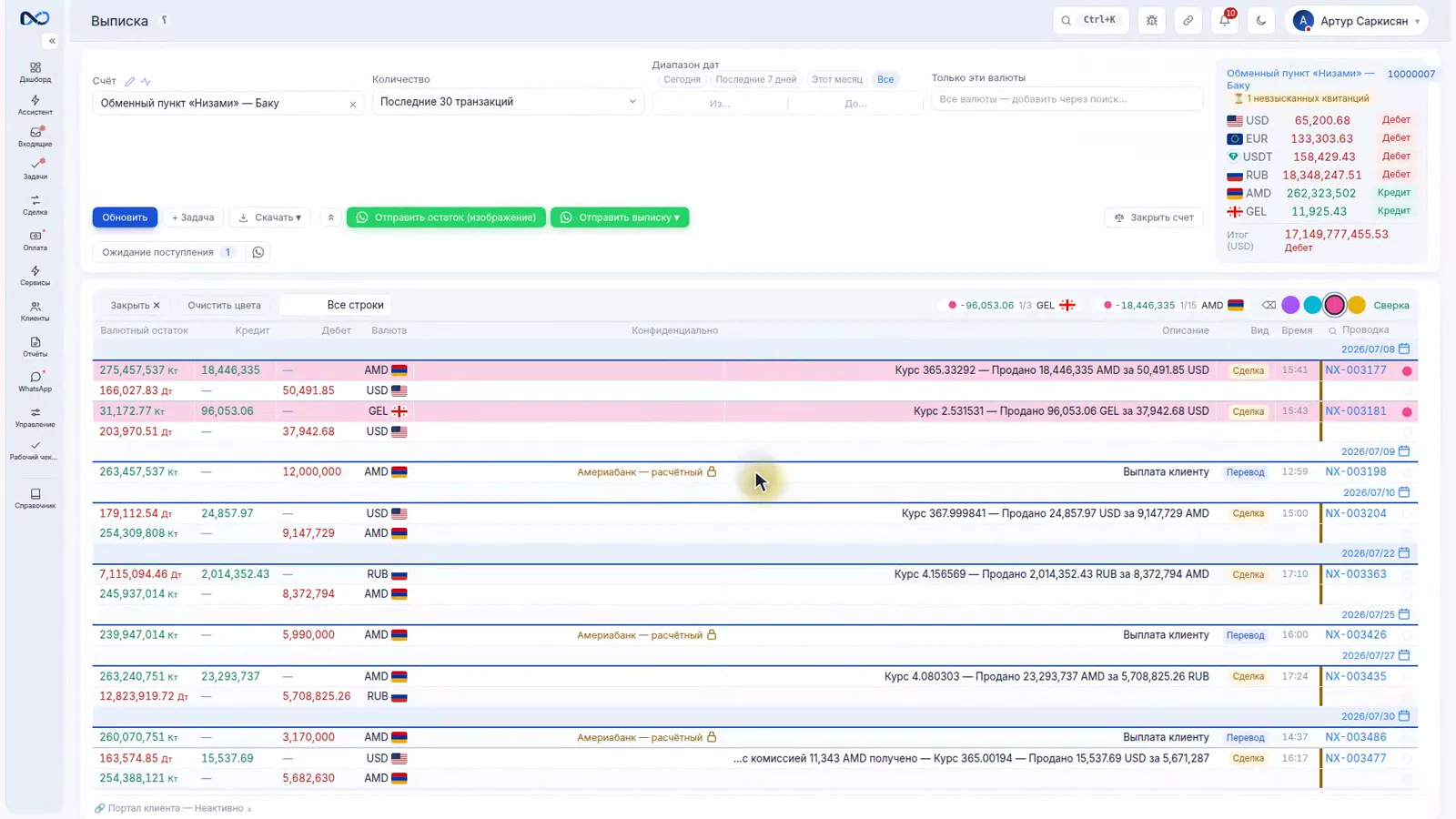Open the Количество transactions dropdown
This screenshot has height=819, width=1456.
[x=508, y=102]
